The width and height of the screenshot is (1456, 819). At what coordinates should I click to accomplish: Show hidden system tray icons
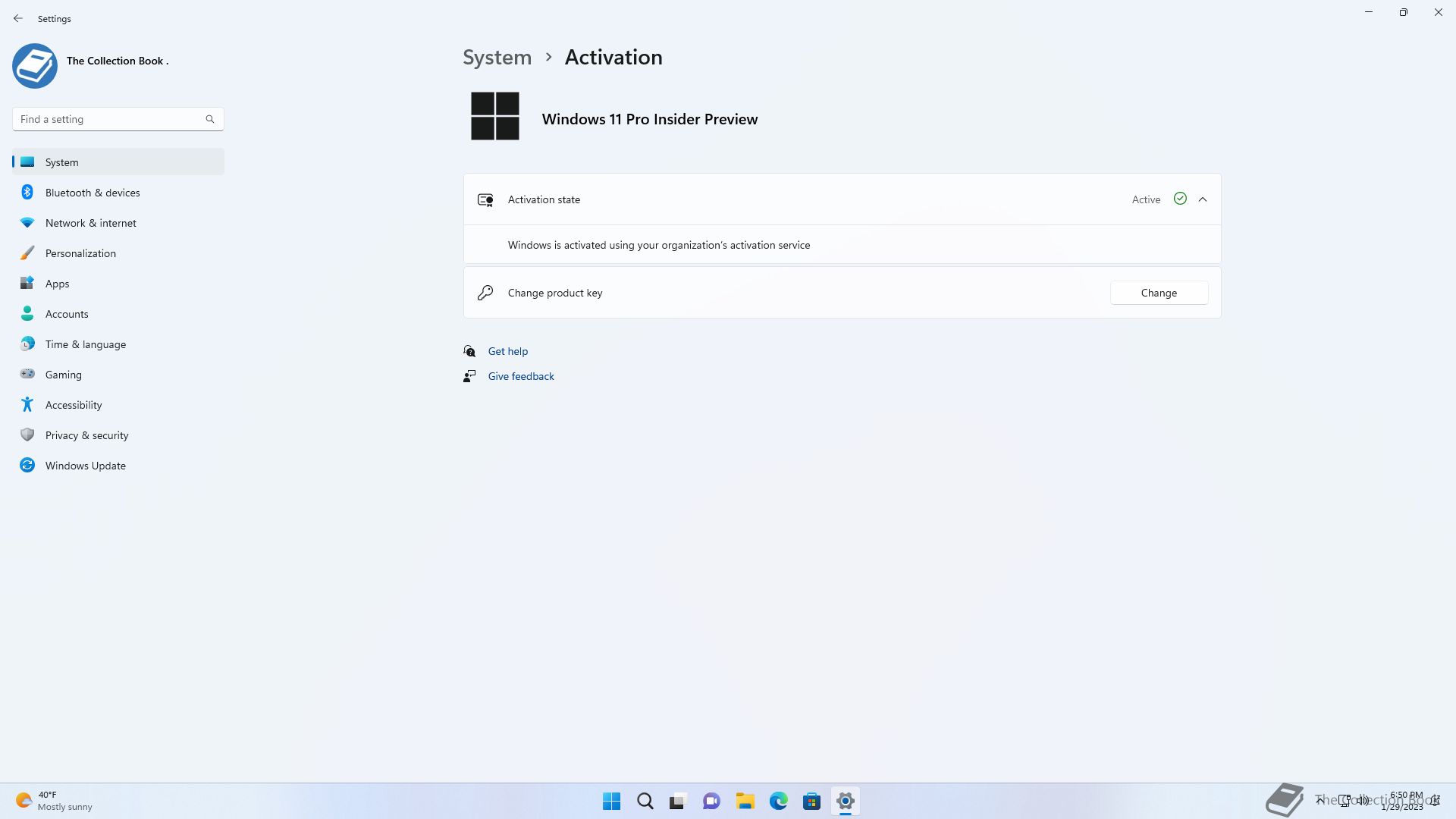[x=1320, y=800]
